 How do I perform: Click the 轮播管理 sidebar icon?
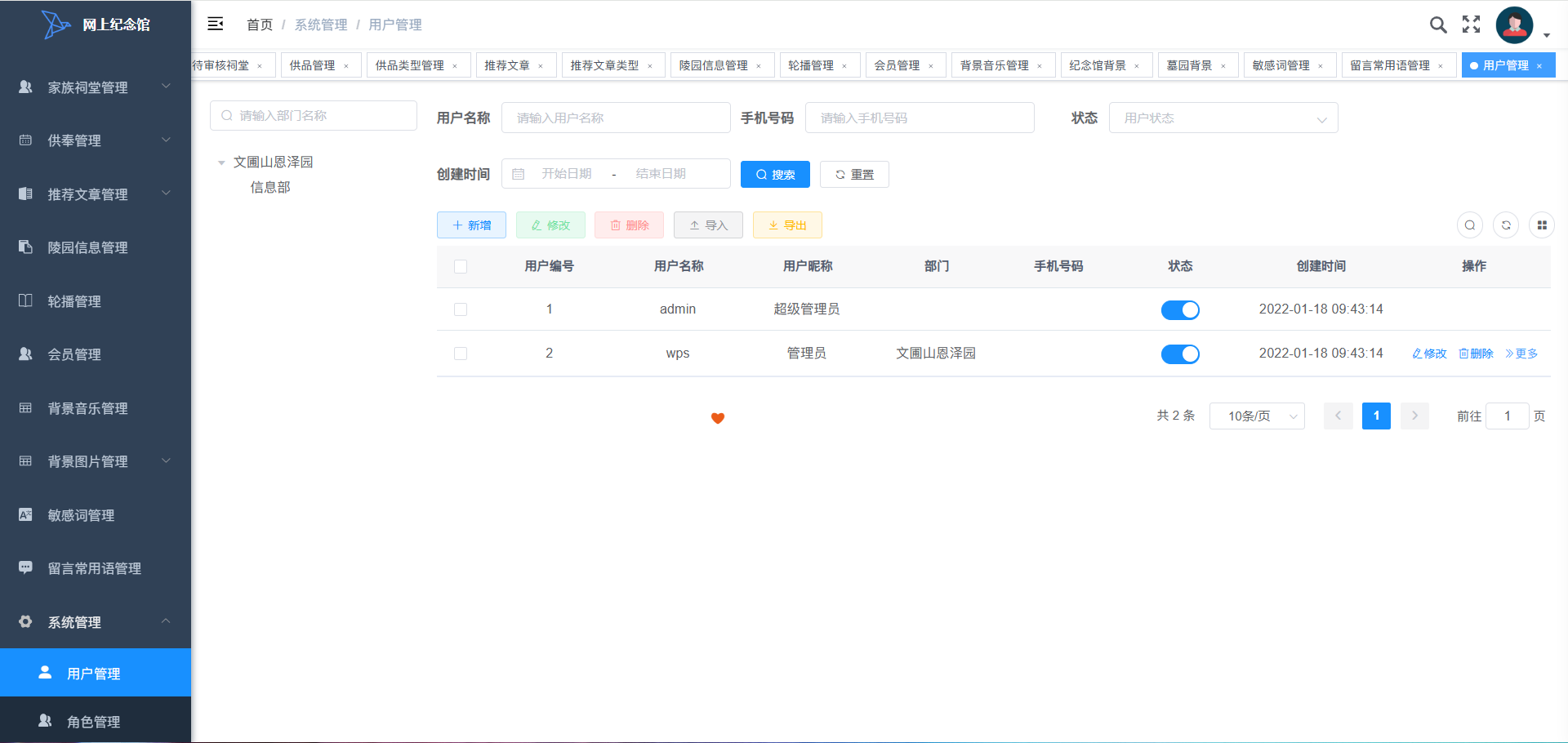(x=25, y=300)
